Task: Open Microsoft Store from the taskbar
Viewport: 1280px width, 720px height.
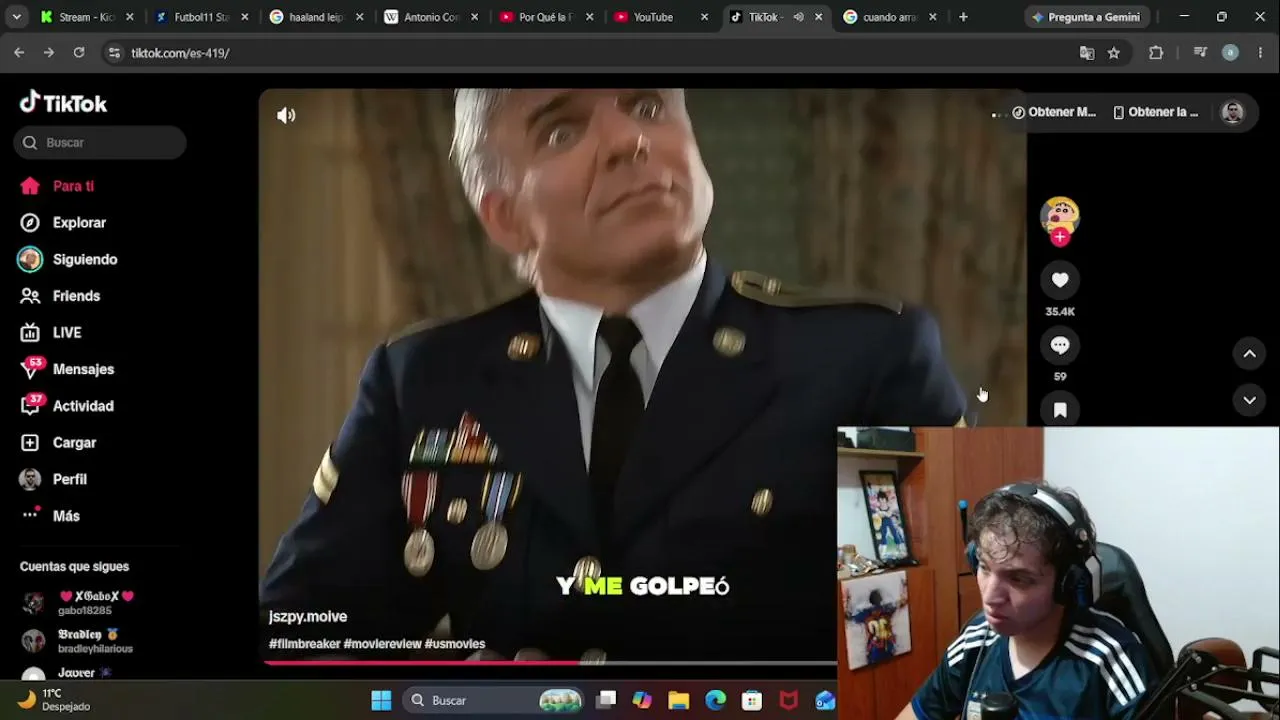Action: click(x=752, y=700)
